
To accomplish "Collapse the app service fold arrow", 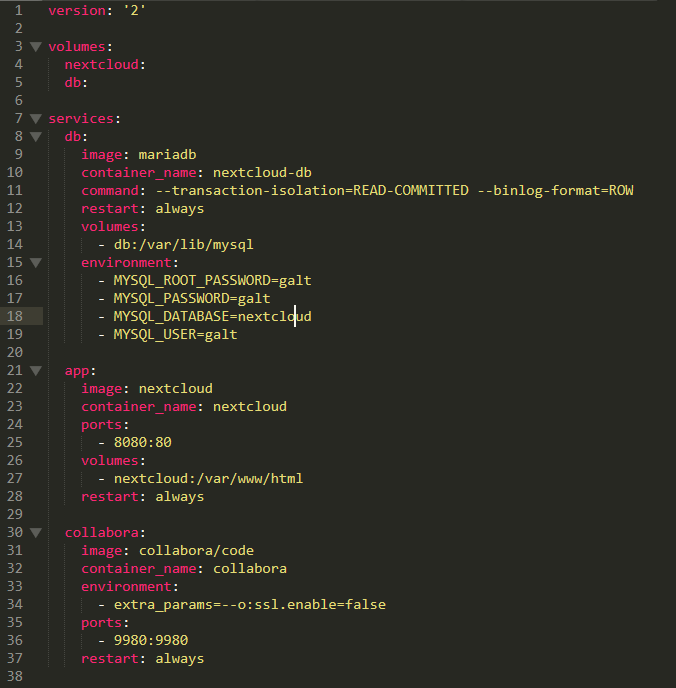I will [x=36, y=371].
